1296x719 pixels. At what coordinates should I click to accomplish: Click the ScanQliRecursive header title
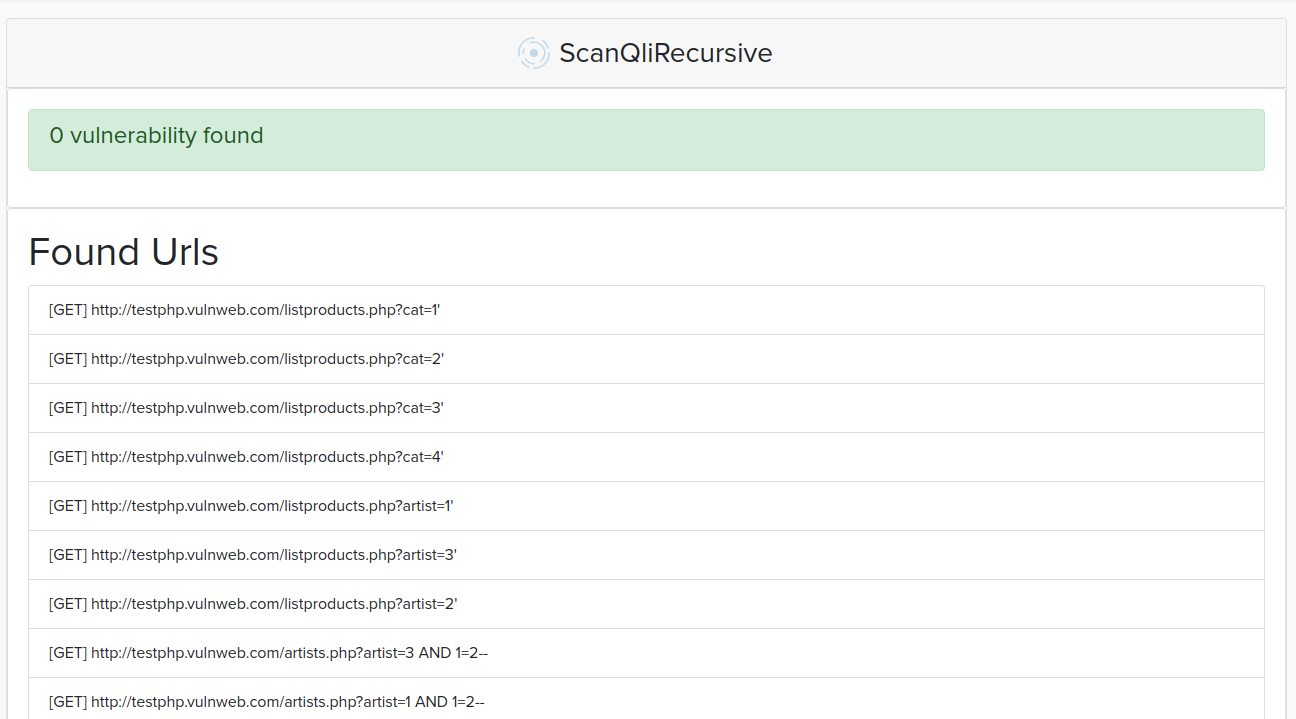tap(666, 53)
